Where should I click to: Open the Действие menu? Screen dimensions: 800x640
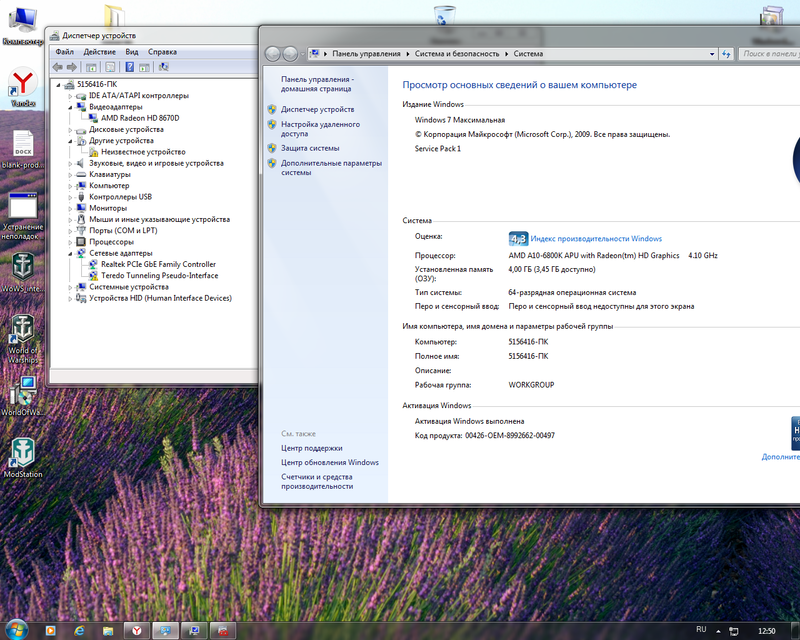pyautogui.click(x=99, y=51)
